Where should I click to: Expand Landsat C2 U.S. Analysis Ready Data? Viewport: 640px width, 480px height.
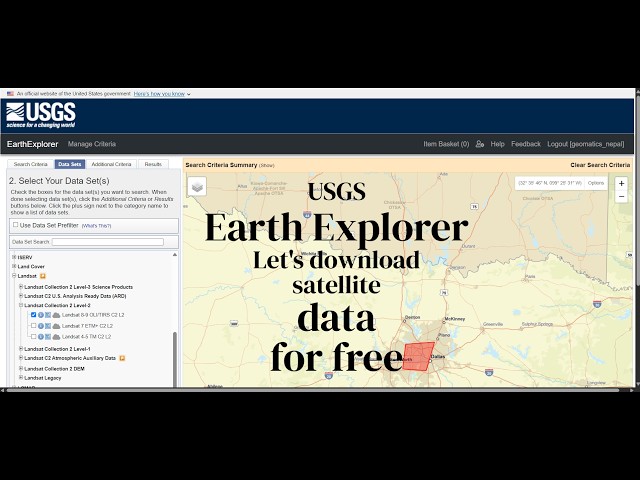click(x=21, y=296)
